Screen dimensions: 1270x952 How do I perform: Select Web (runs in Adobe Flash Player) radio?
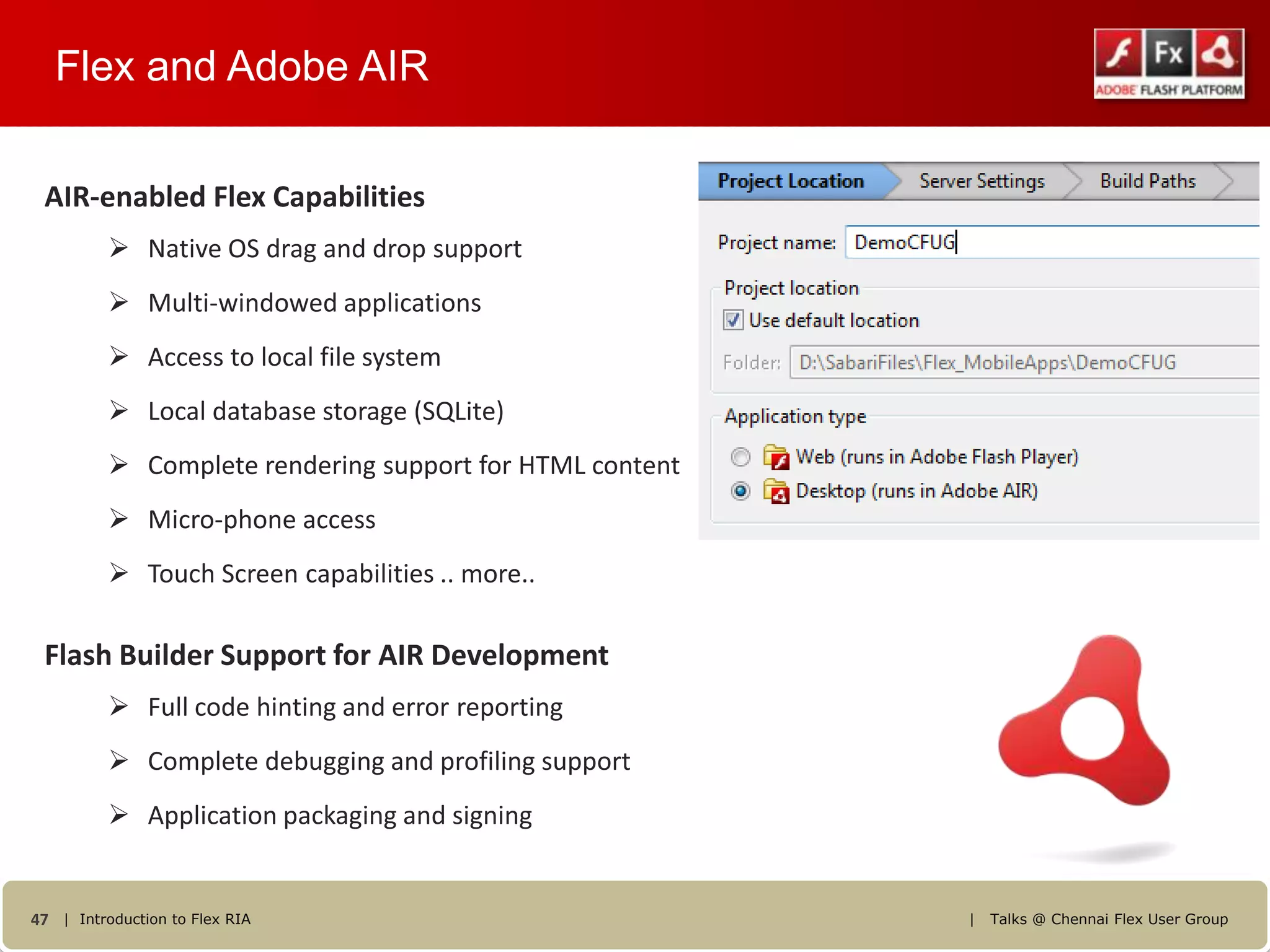tap(740, 457)
